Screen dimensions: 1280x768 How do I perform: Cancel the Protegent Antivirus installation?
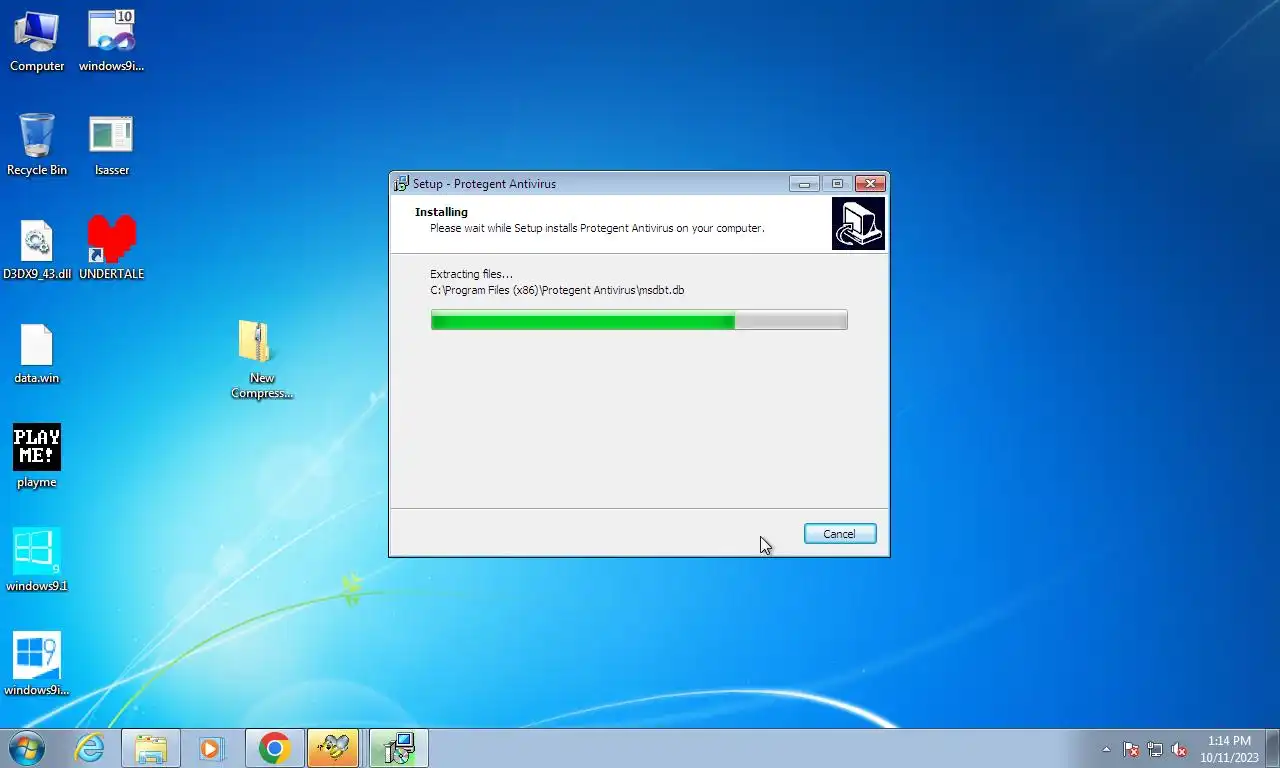tap(840, 534)
